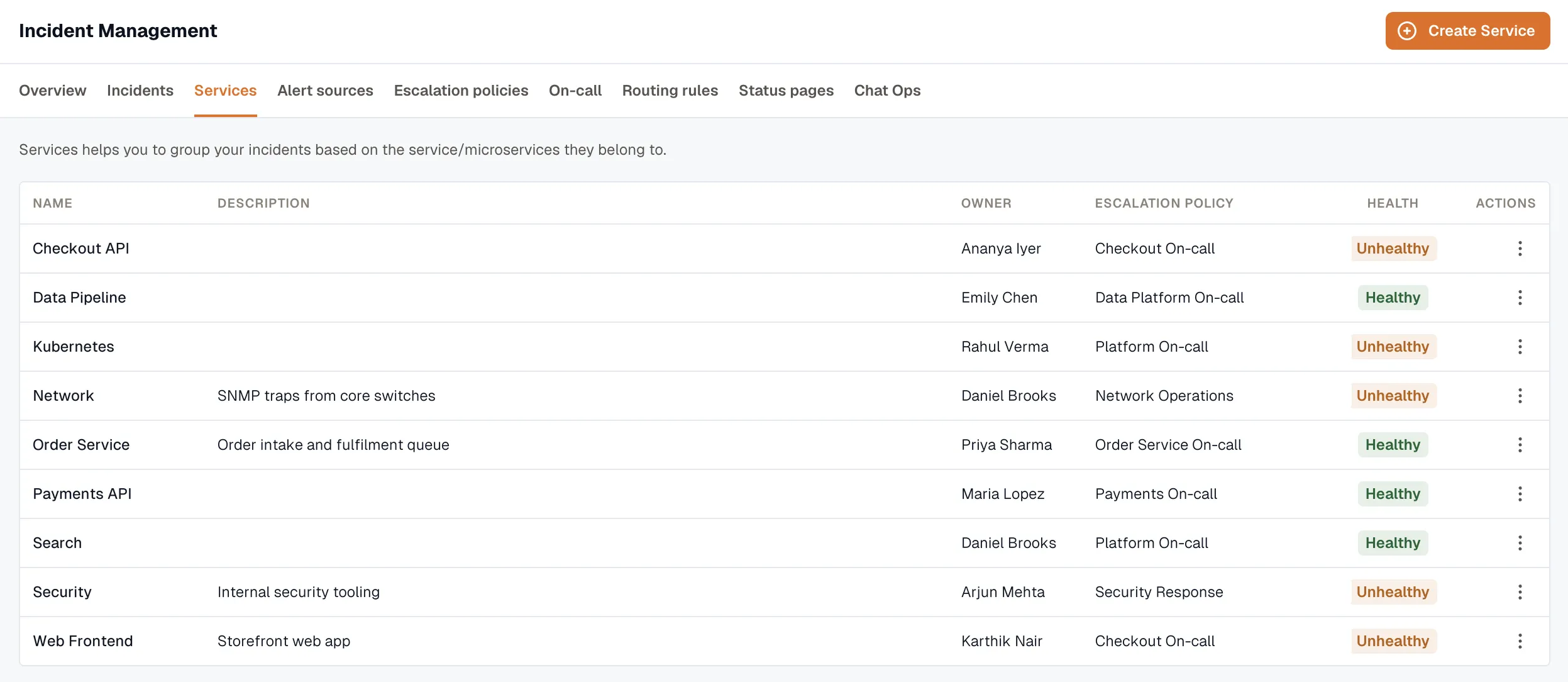Open the Status pages tab
The width and height of the screenshot is (1568, 682).
click(x=786, y=91)
